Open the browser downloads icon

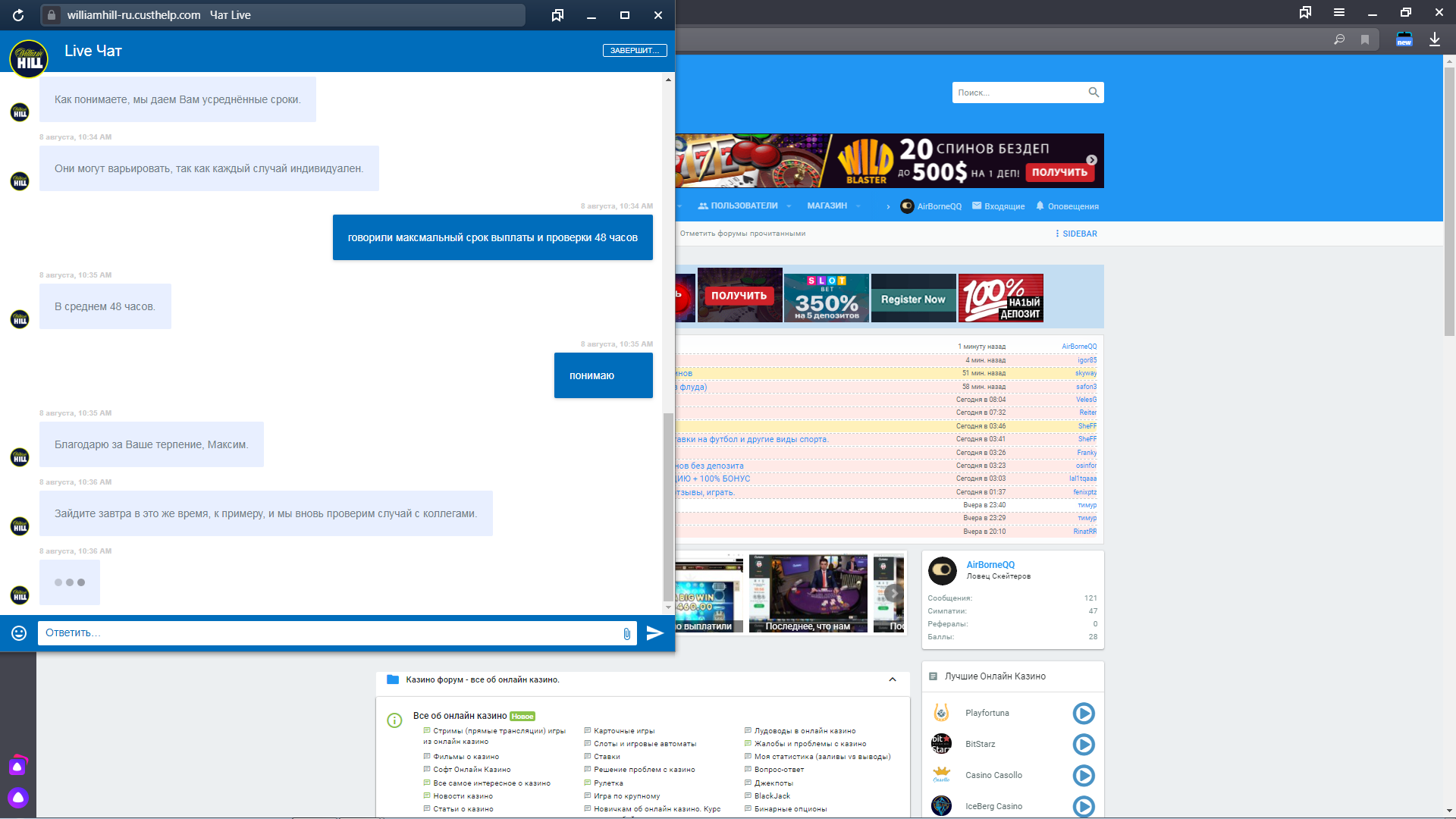1435,39
